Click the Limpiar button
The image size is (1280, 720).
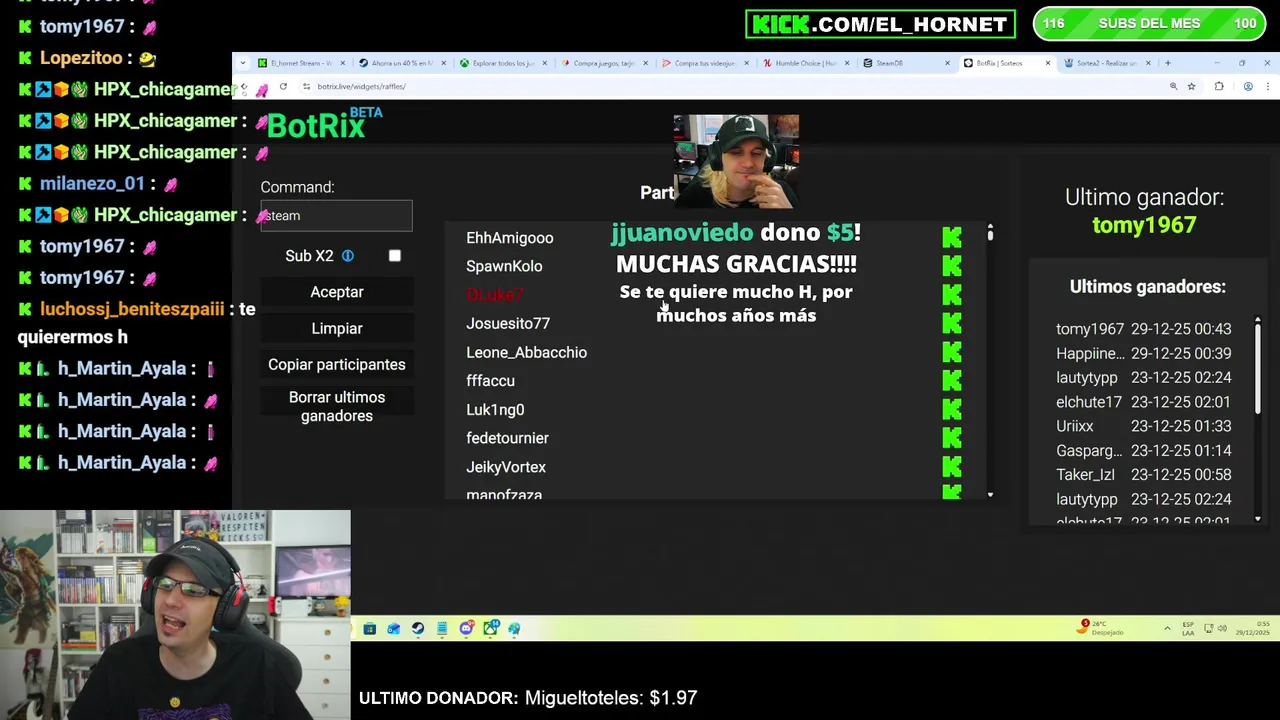pos(337,328)
